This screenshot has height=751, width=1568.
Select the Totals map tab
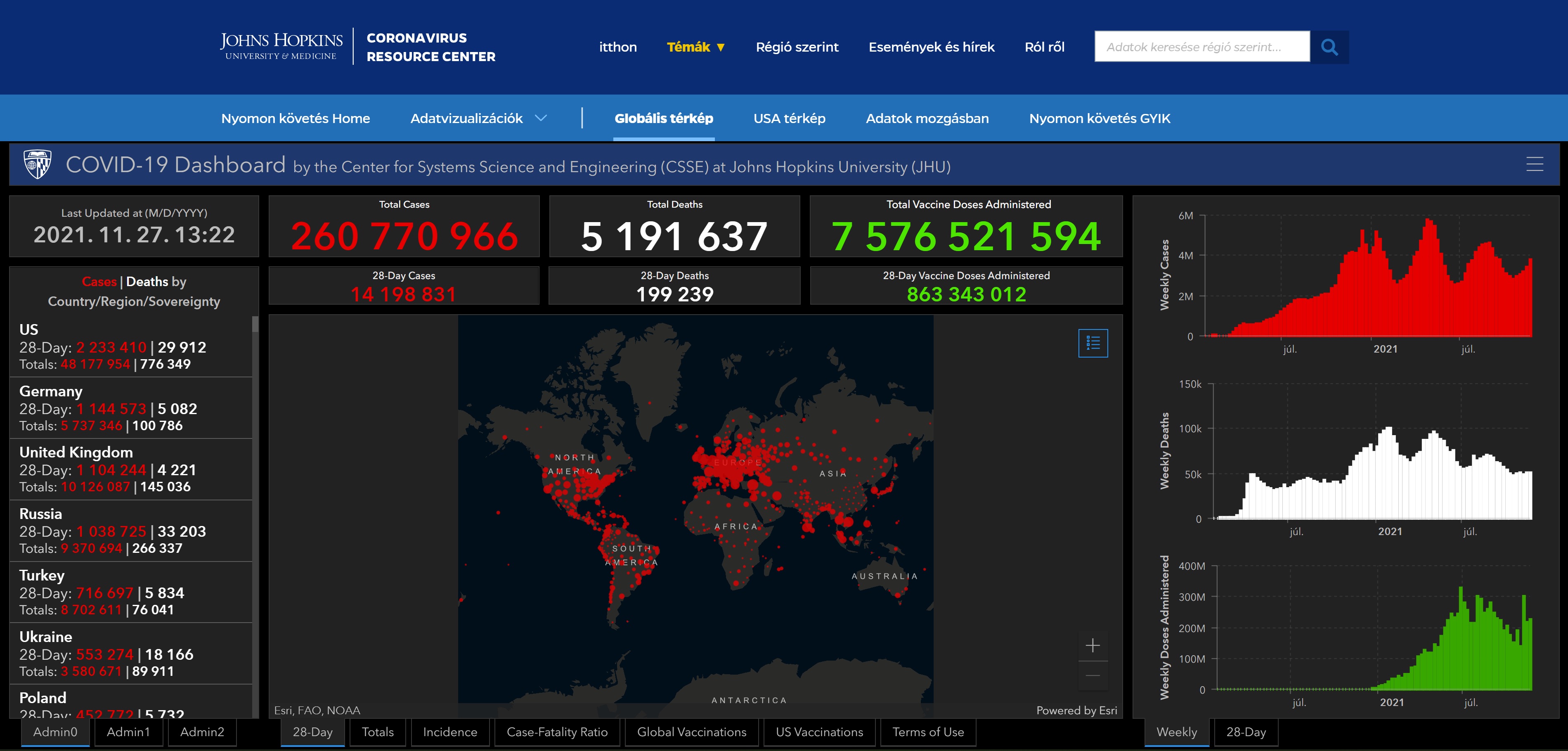tap(377, 732)
